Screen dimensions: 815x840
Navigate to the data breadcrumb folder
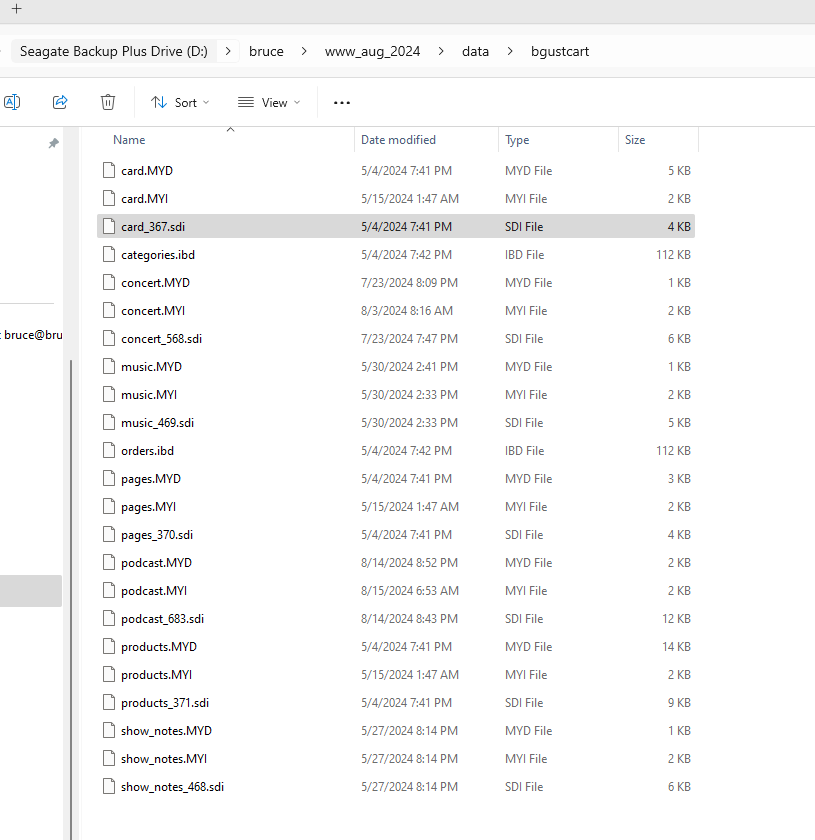click(475, 51)
